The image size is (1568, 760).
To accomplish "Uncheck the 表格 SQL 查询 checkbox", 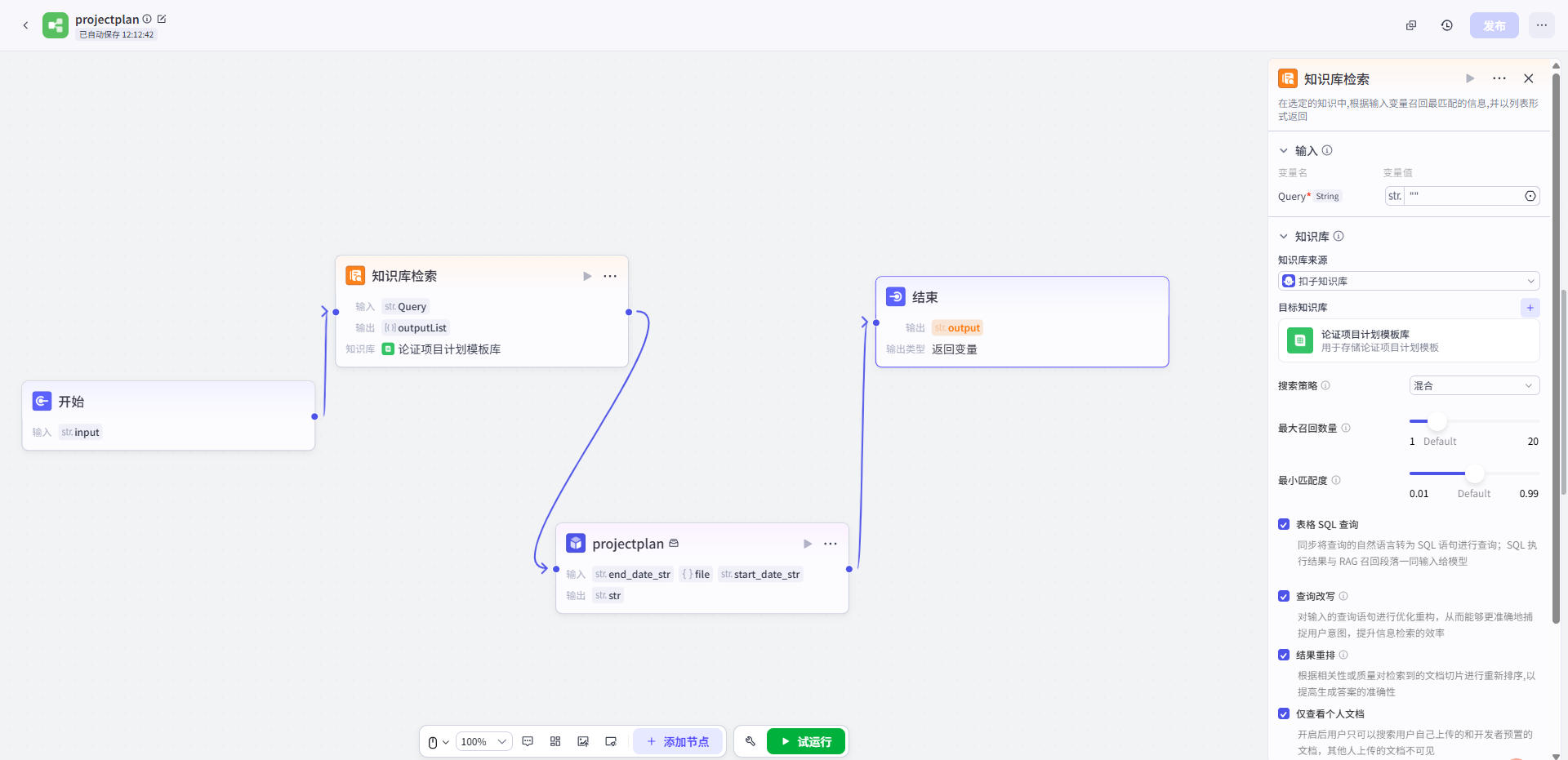I will (1284, 524).
